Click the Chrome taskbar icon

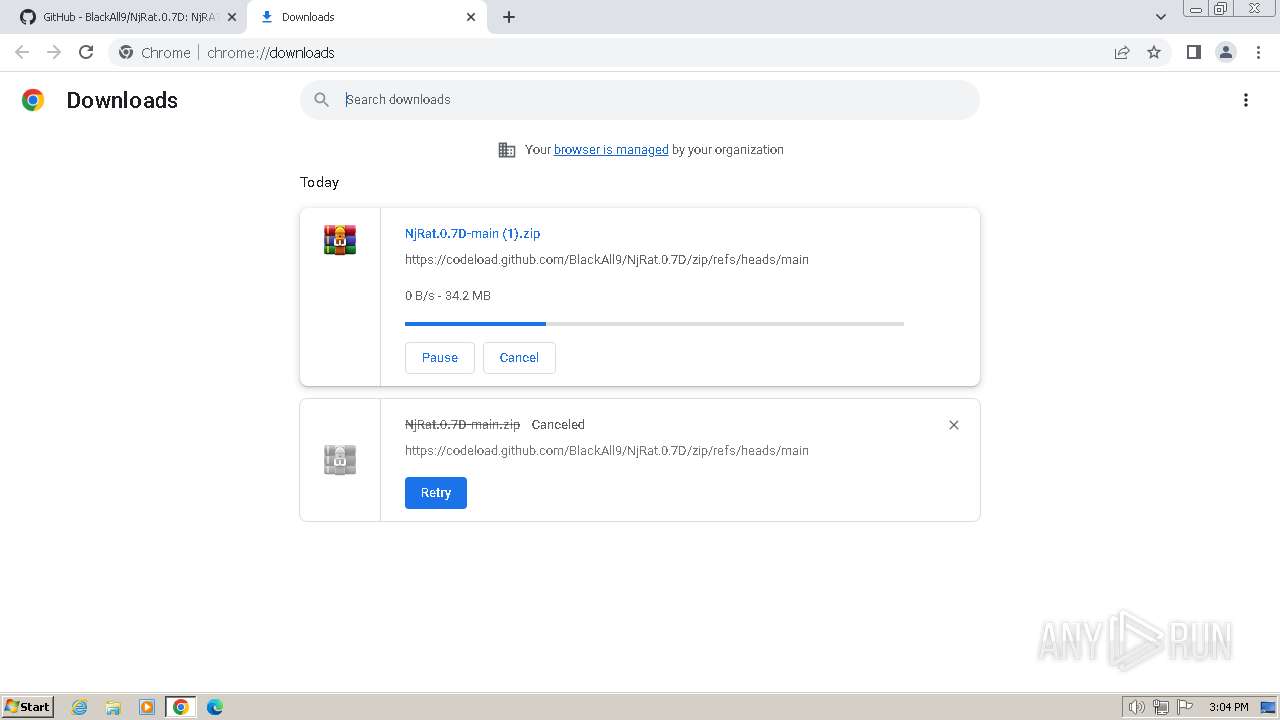click(x=181, y=707)
